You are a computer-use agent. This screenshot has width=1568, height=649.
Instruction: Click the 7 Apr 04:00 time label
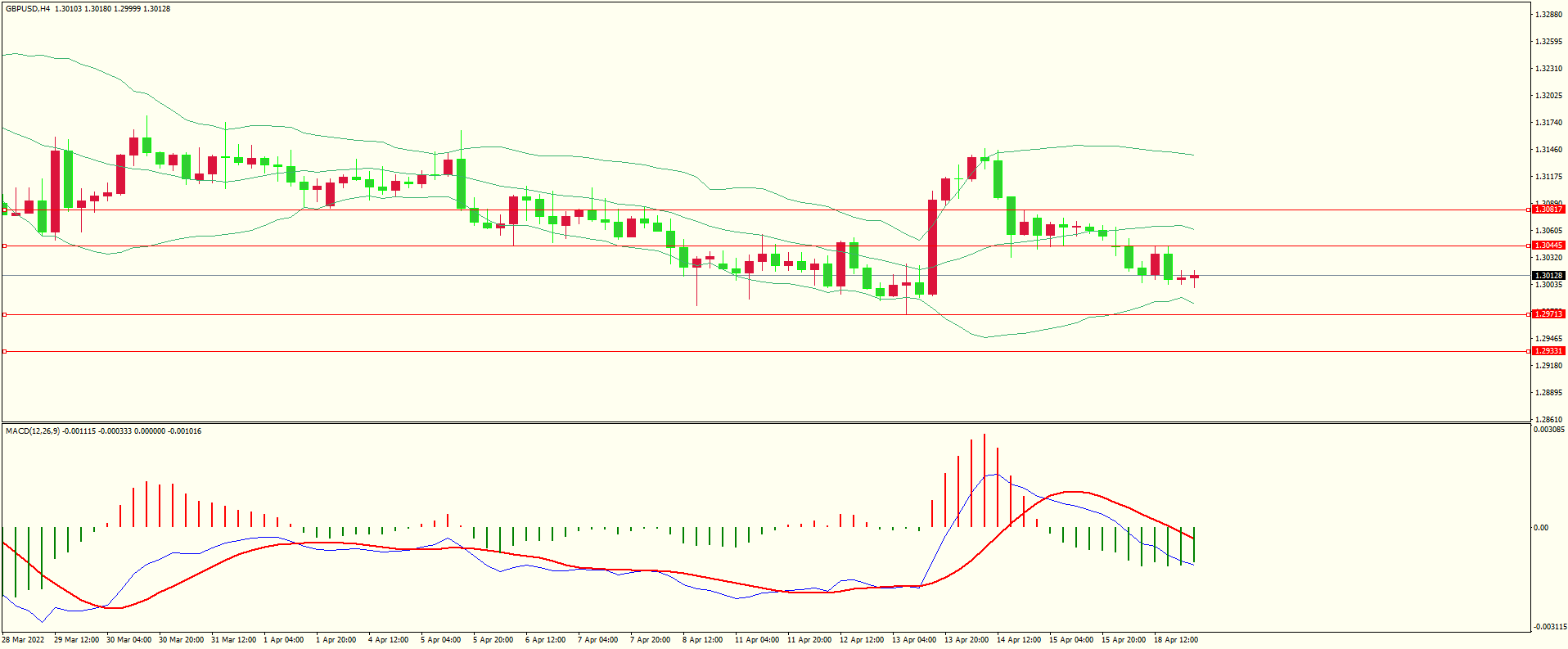pos(597,640)
